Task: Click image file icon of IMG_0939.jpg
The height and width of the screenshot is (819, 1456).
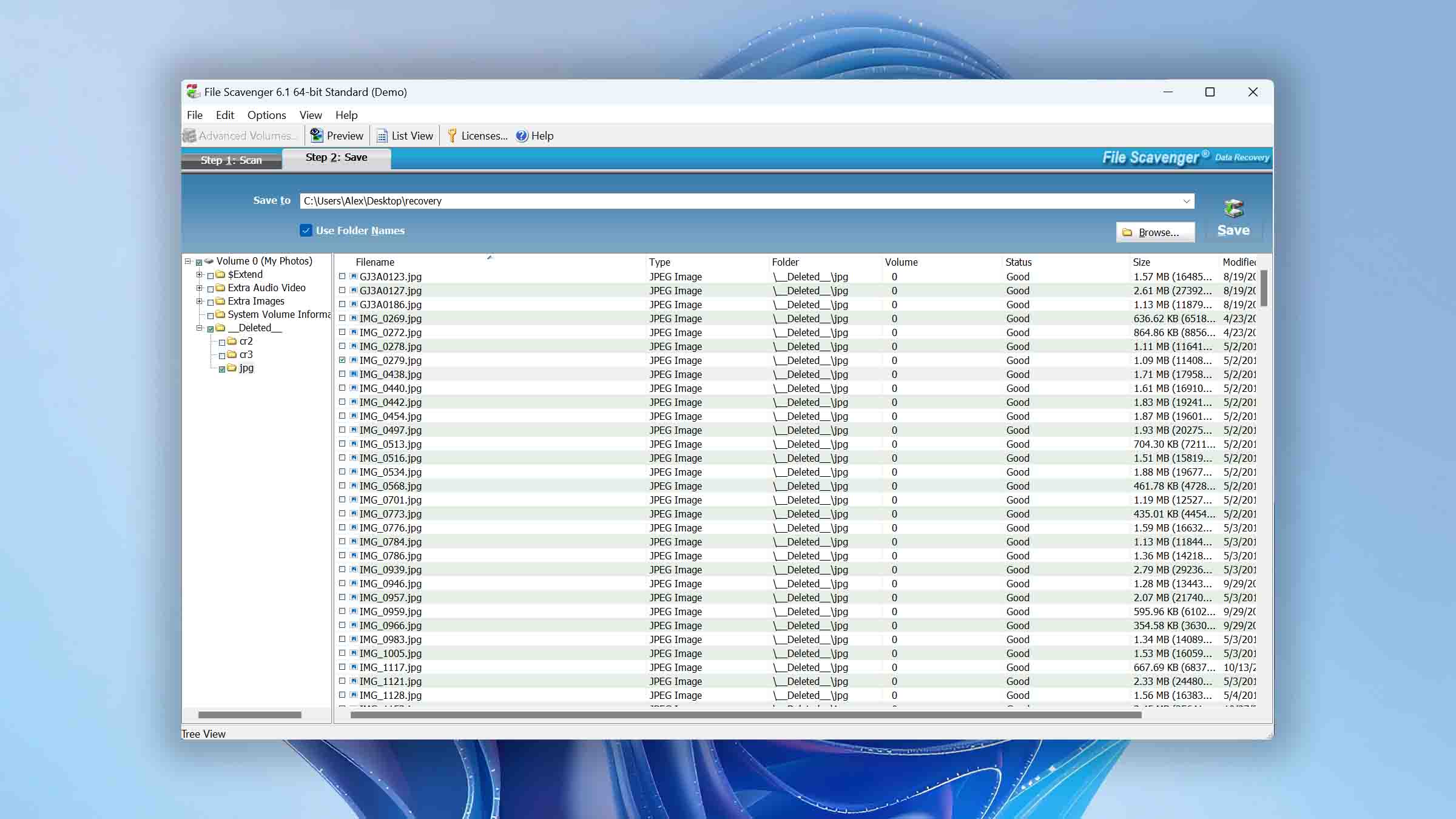Action: click(x=354, y=569)
